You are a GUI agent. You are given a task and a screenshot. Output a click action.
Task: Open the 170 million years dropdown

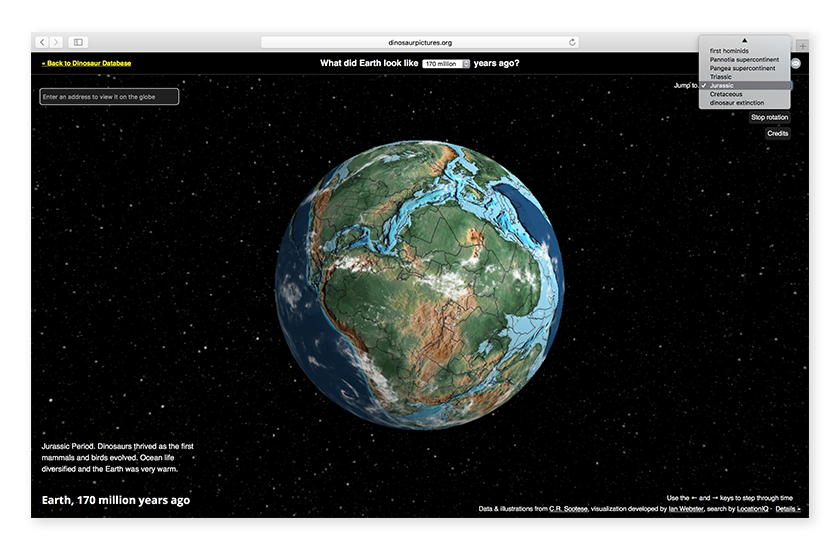click(x=446, y=64)
